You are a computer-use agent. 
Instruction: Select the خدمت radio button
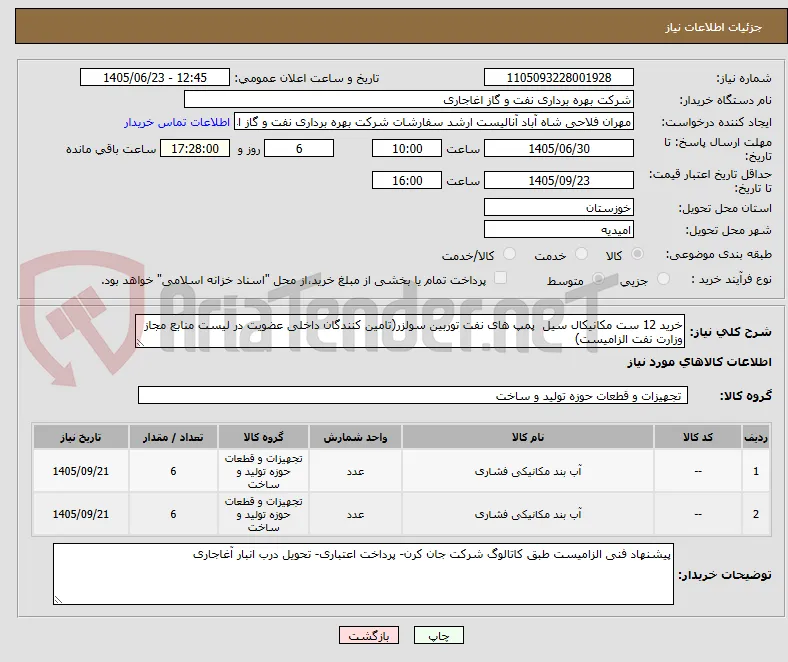click(x=581, y=254)
